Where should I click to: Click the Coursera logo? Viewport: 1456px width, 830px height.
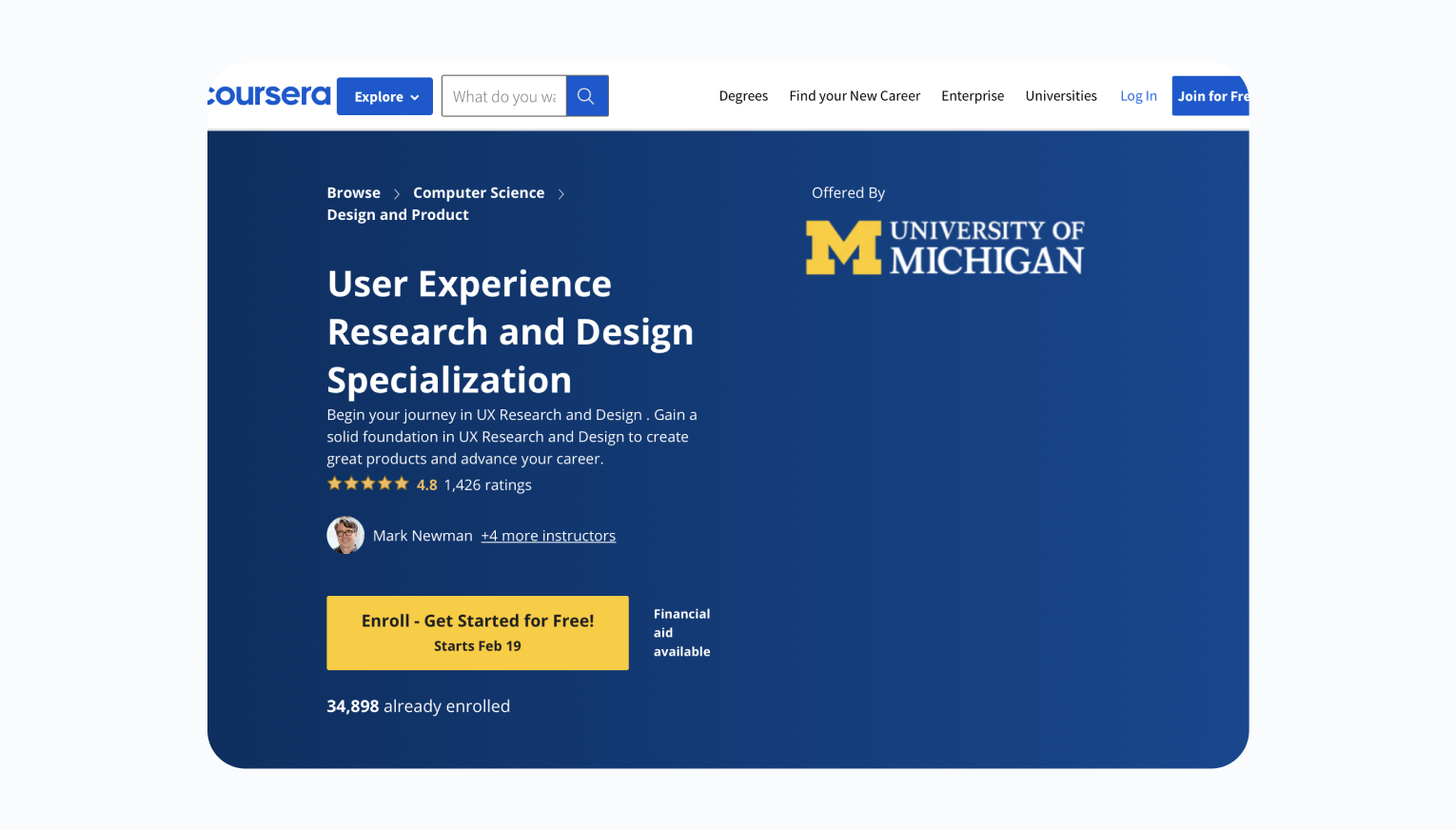(x=269, y=95)
